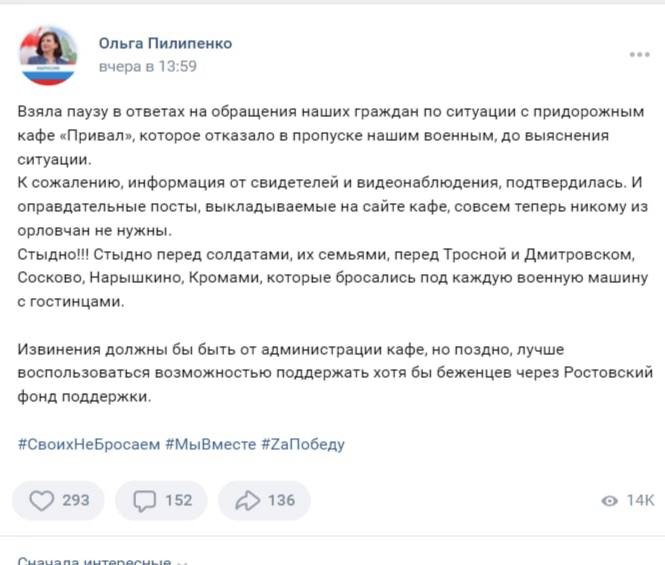Click the 152 comments counter

click(179, 501)
